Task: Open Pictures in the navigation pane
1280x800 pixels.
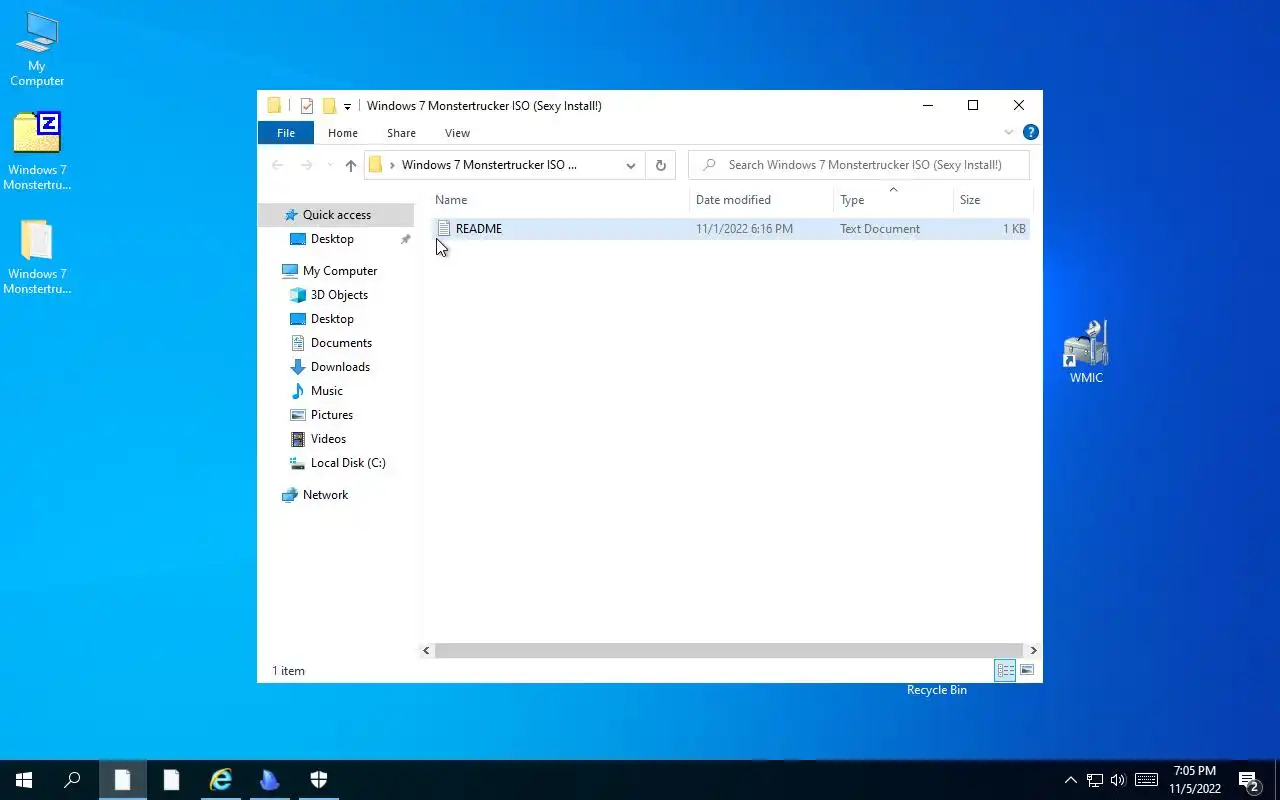Action: (x=331, y=415)
